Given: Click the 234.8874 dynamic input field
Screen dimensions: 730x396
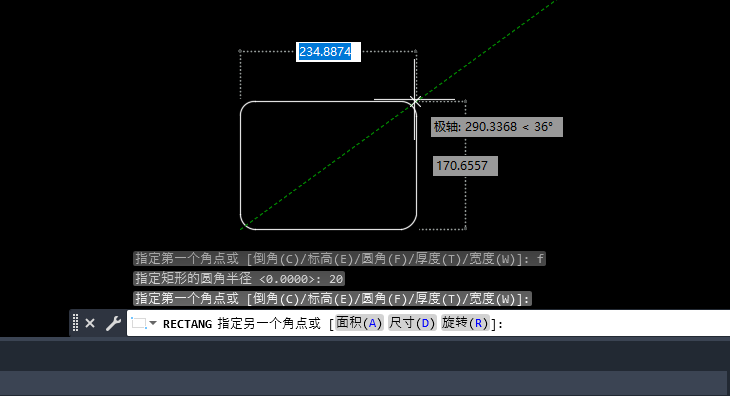Looking at the screenshot, I should pos(328,52).
